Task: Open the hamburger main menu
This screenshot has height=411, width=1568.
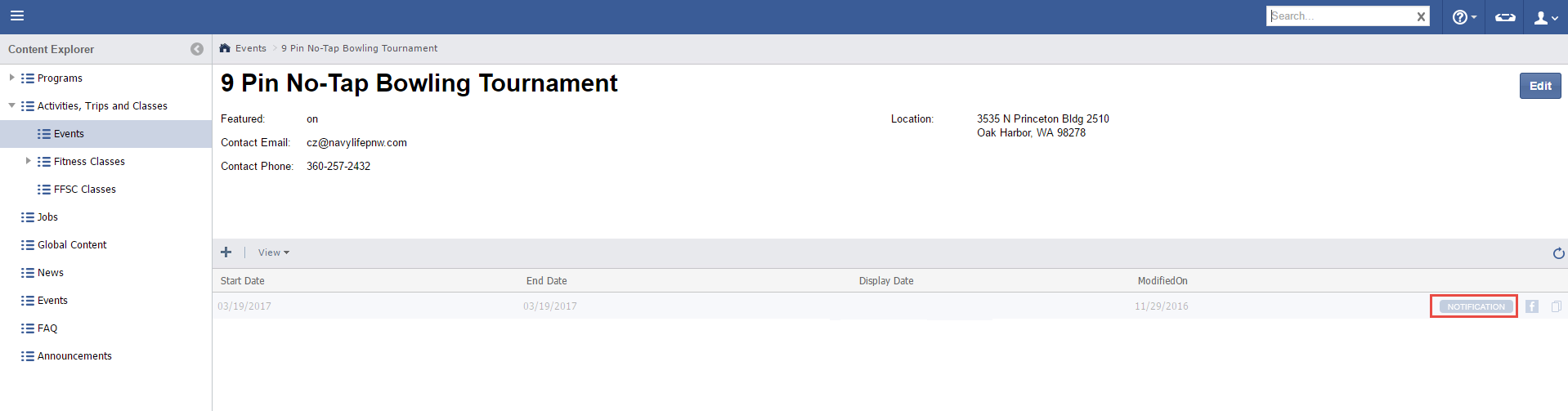Action: (x=16, y=16)
